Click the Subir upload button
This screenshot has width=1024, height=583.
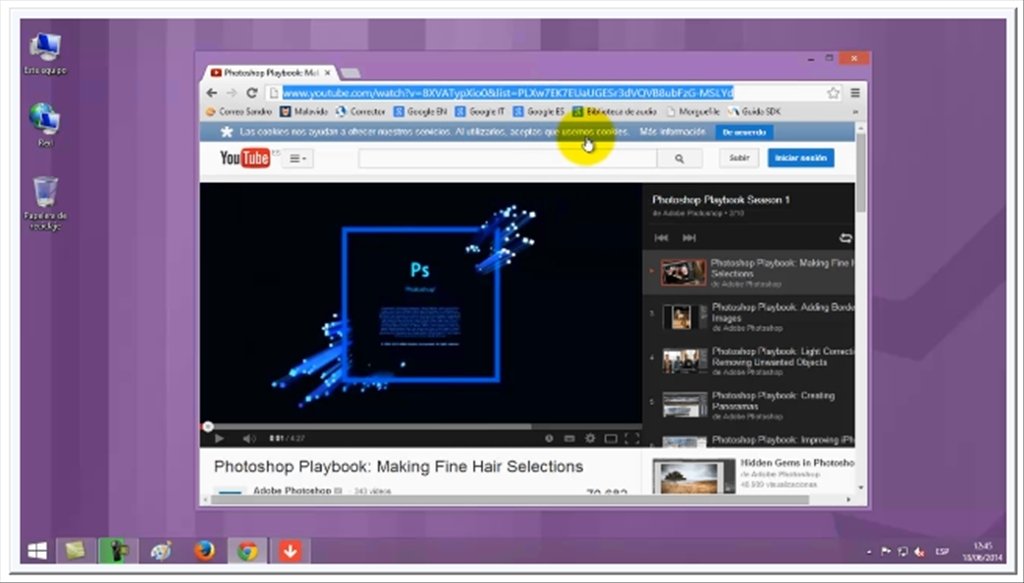pyautogui.click(x=739, y=158)
